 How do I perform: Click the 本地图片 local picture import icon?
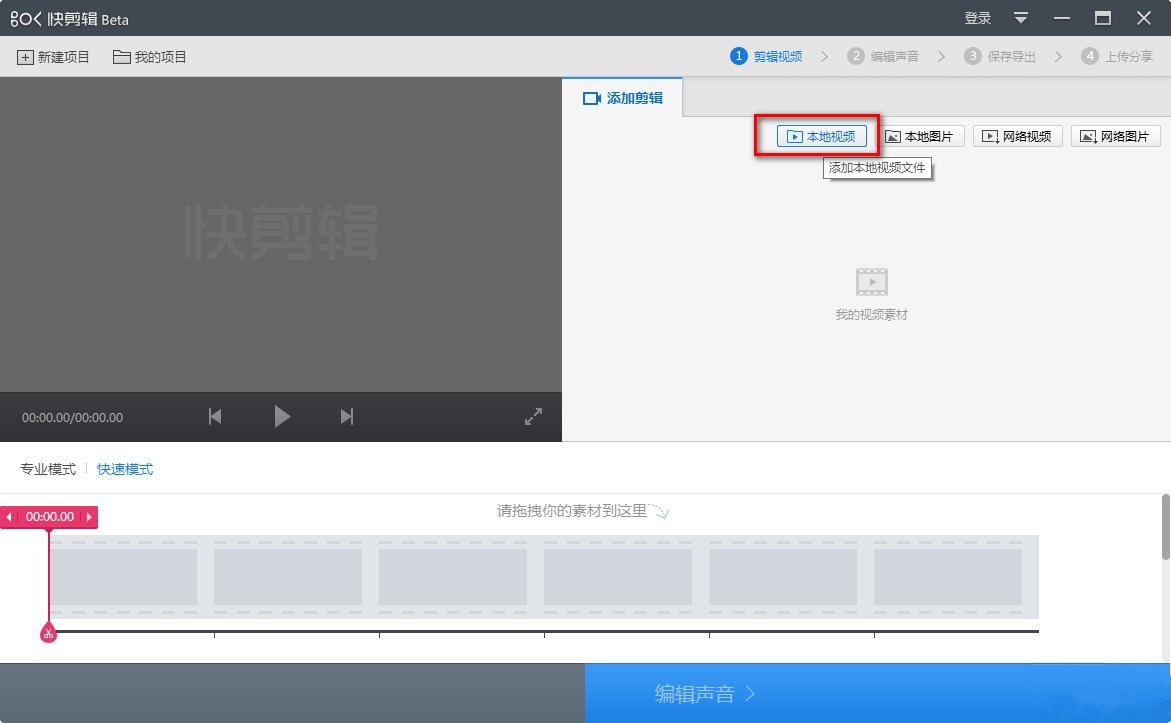[x=893, y=135]
